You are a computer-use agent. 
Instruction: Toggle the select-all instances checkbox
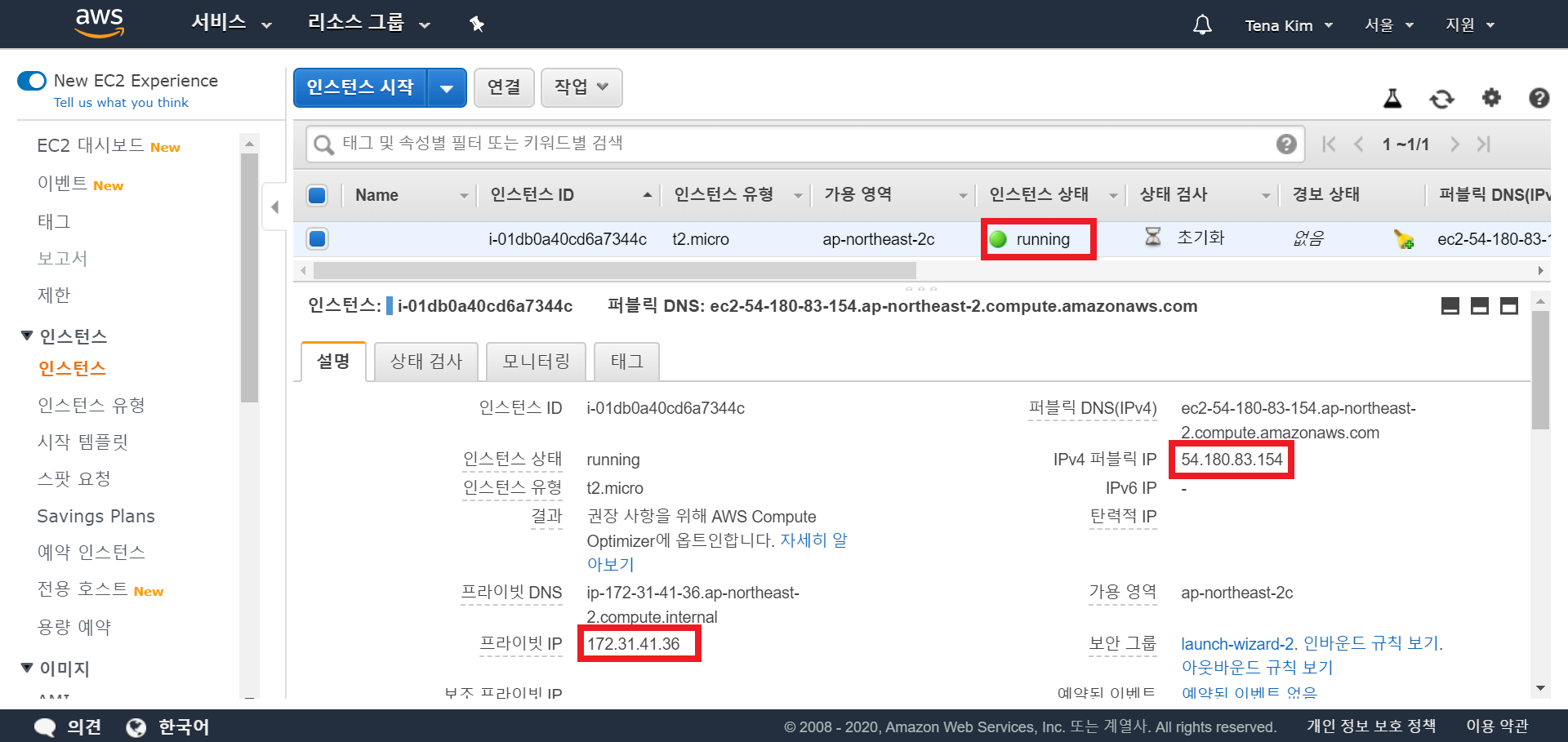pos(317,195)
